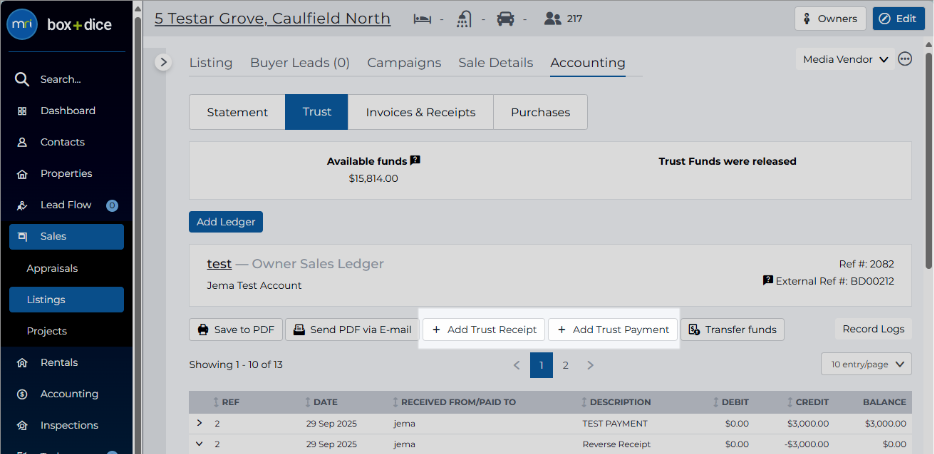Click the shower icon in header
This screenshot has width=934, height=454.
click(x=465, y=19)
